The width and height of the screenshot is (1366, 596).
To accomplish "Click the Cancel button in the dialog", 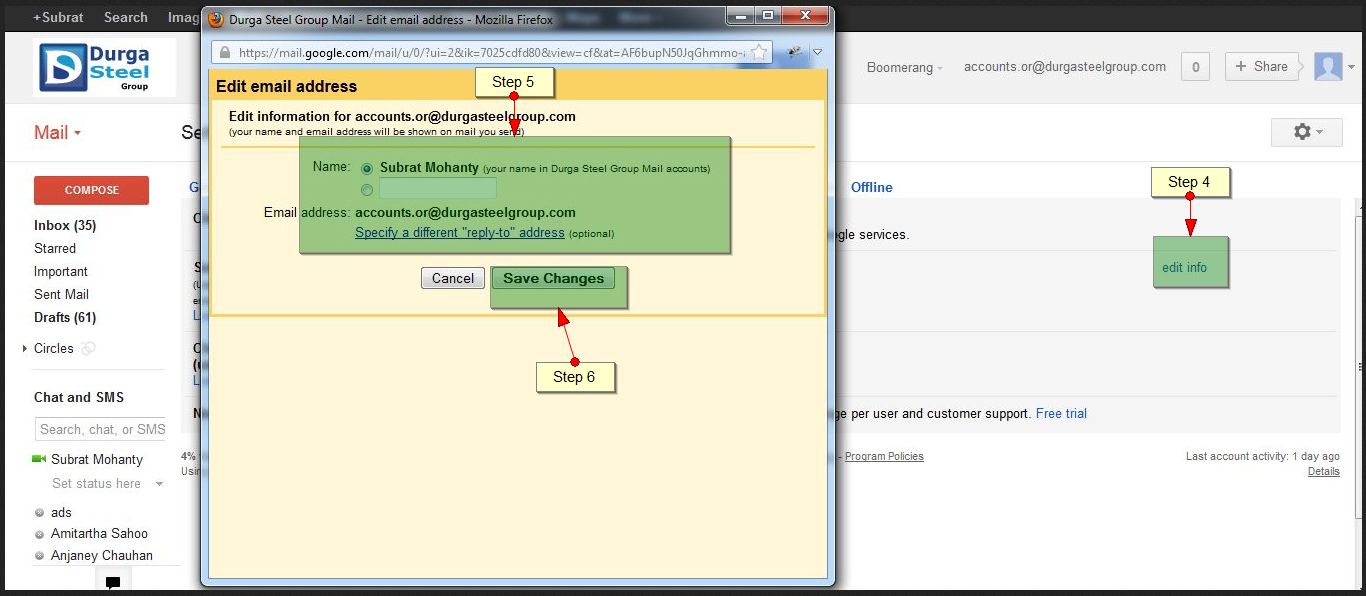I will click(453, 278).
